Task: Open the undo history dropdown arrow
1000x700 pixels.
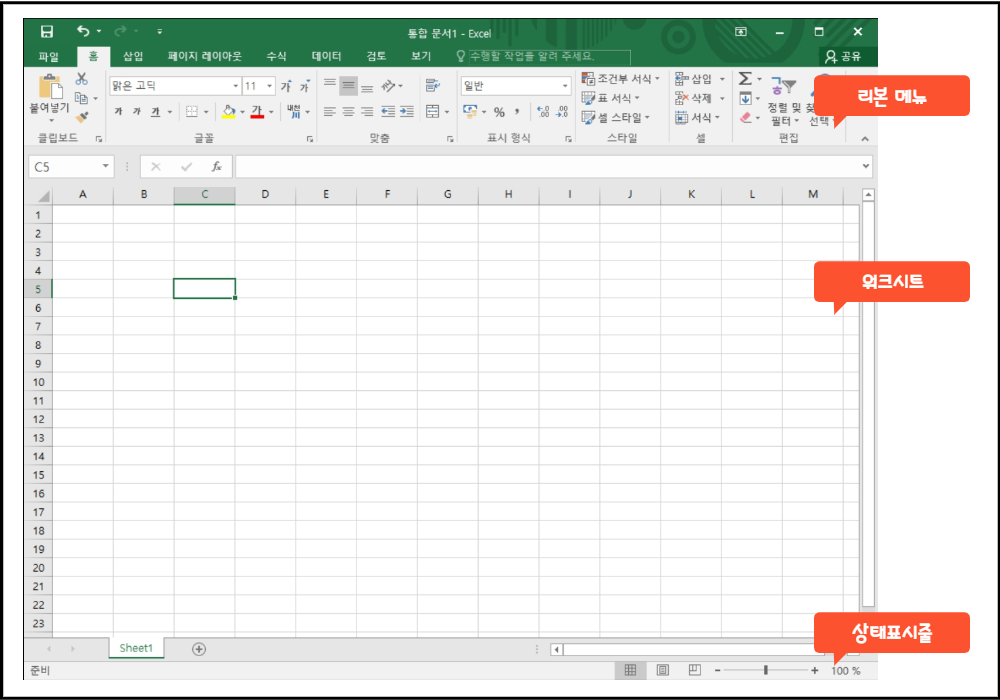Action: coord(99,31)
